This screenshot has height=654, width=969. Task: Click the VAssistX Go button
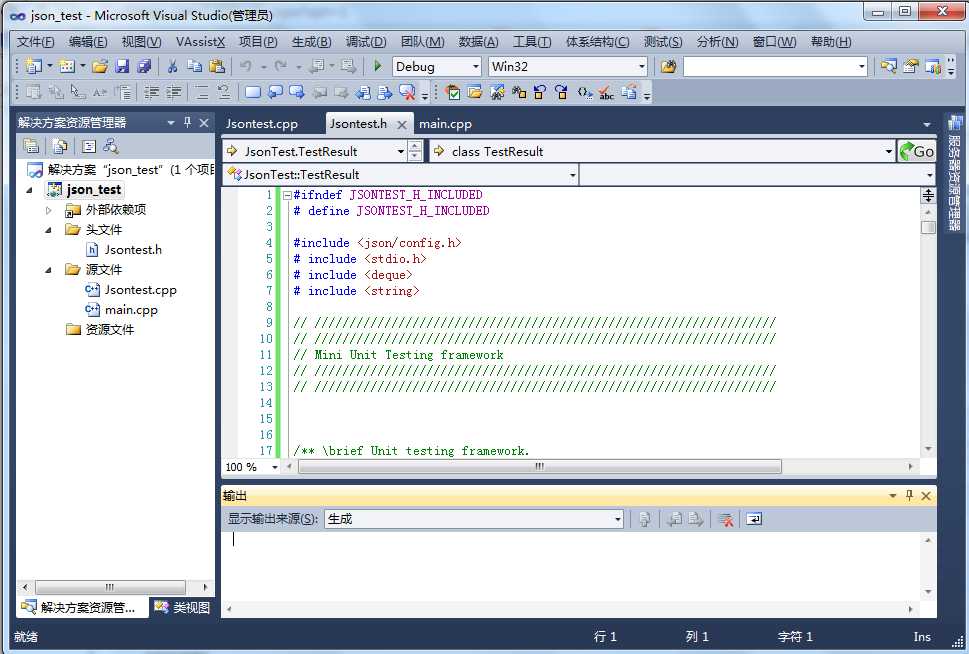tap(916, 151)
